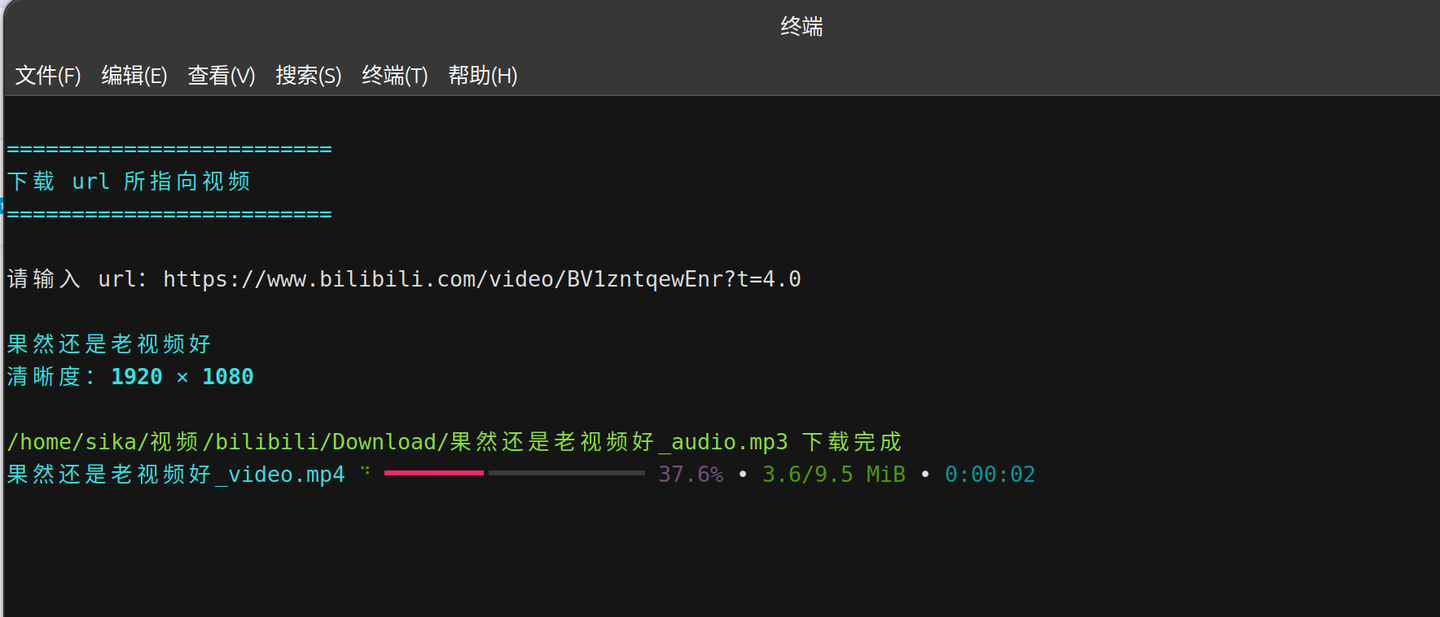Viewport: 1440px width, 617px height.
Task: Click the 请输入 url: prompt text
Action: [77, 279]
